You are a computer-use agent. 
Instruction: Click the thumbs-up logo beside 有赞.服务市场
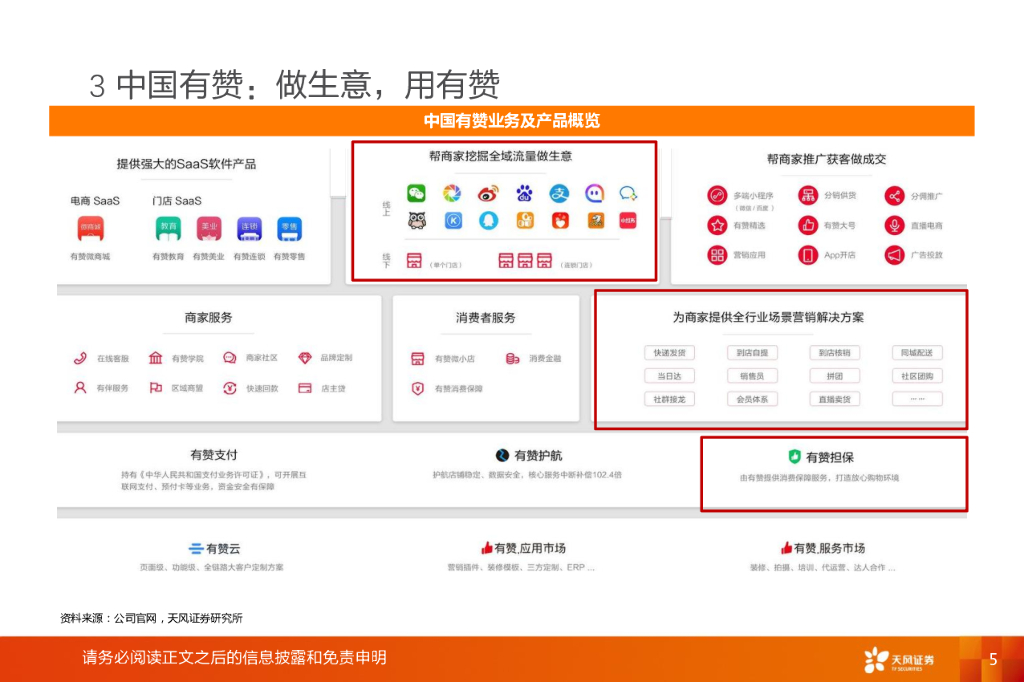tap(786, 547)
